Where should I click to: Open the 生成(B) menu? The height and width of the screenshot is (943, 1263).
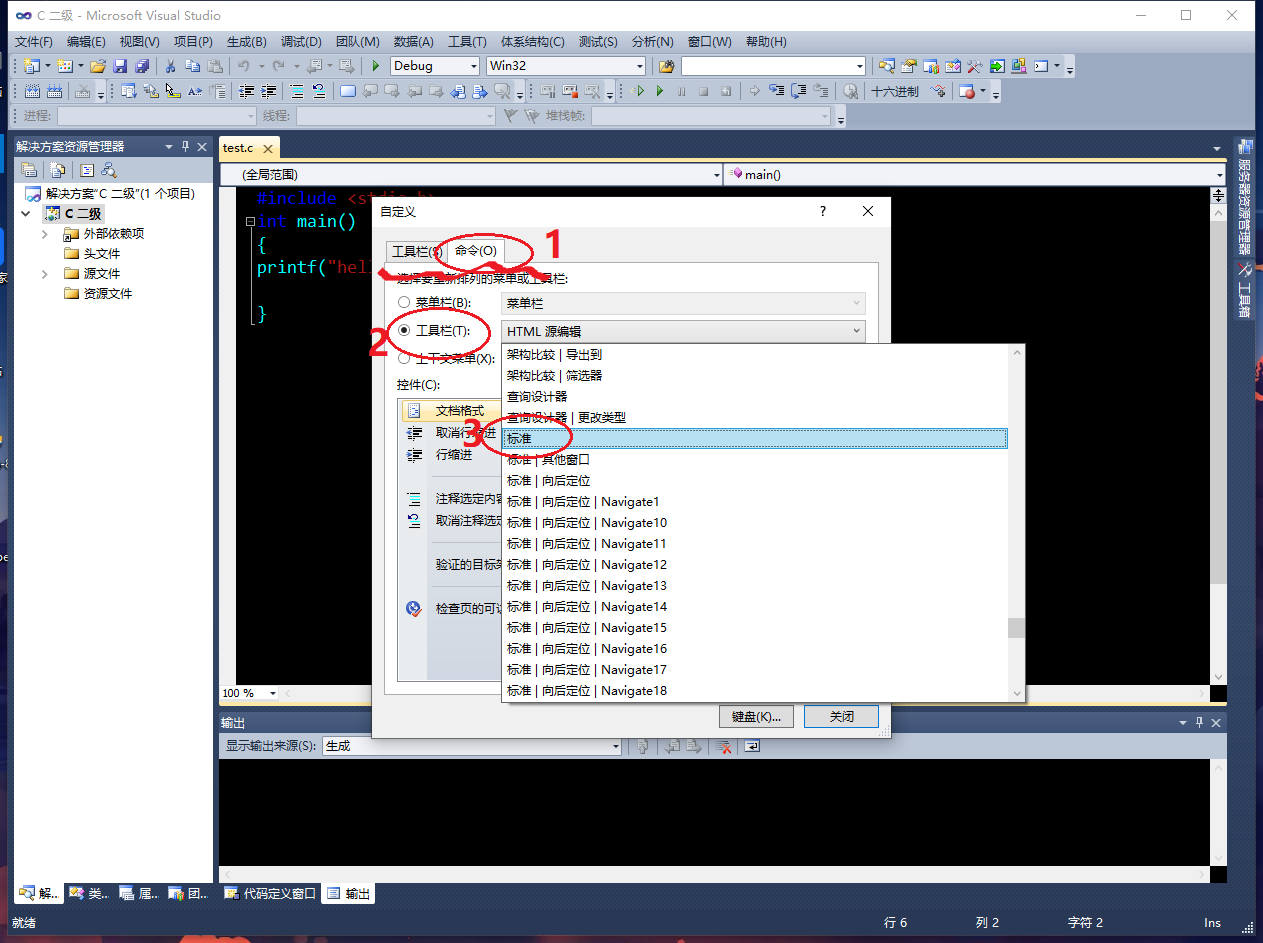247,41
